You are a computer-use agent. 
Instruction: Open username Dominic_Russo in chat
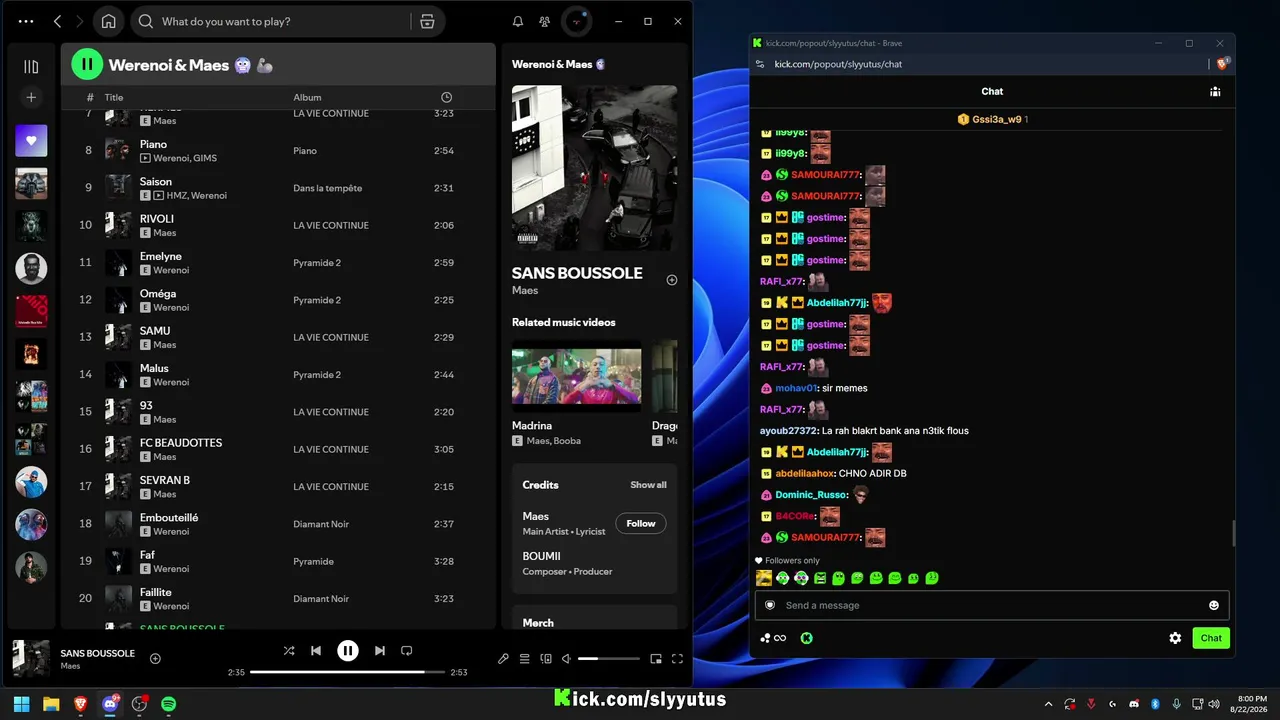coord(811,495)
